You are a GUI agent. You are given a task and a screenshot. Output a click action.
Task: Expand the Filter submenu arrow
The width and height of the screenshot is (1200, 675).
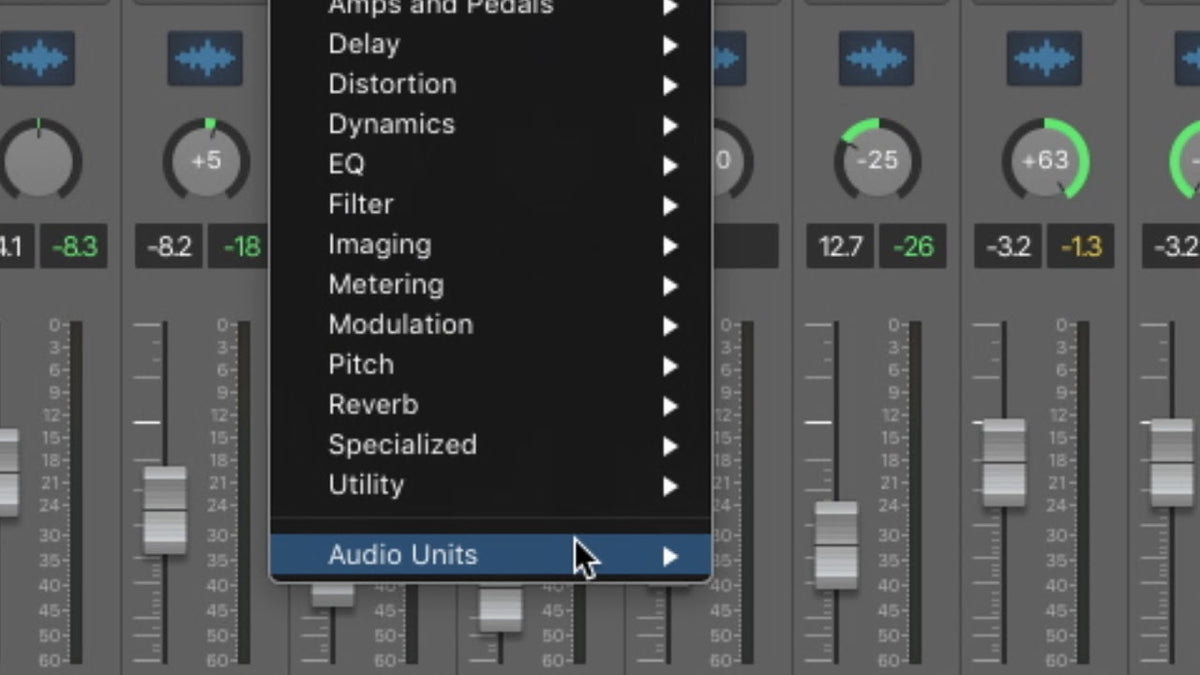point(670,206)
